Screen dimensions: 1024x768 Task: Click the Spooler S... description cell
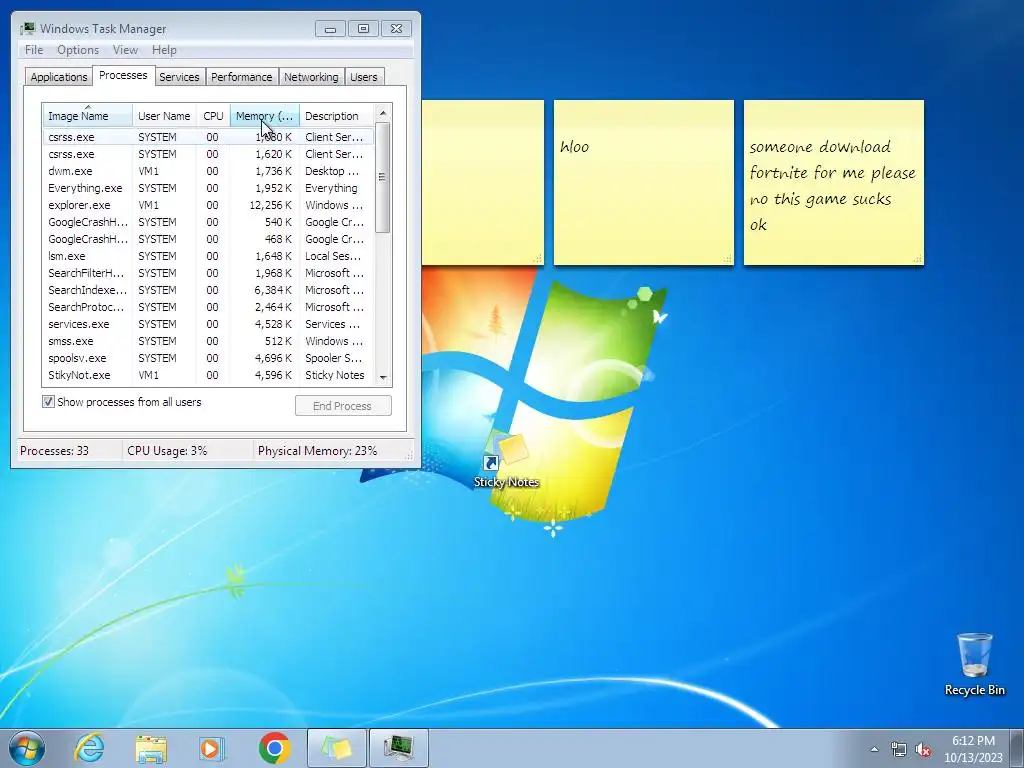333,358
